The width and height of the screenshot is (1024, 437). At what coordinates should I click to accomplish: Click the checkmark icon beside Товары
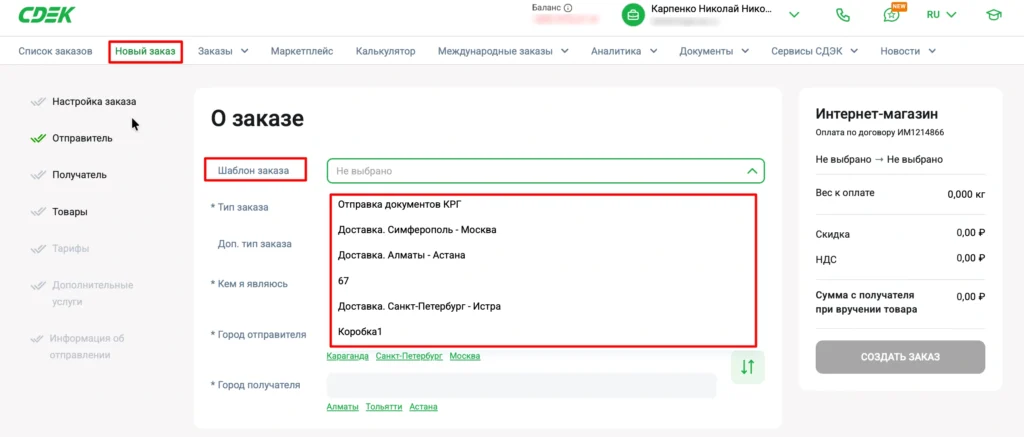[38, 212]
